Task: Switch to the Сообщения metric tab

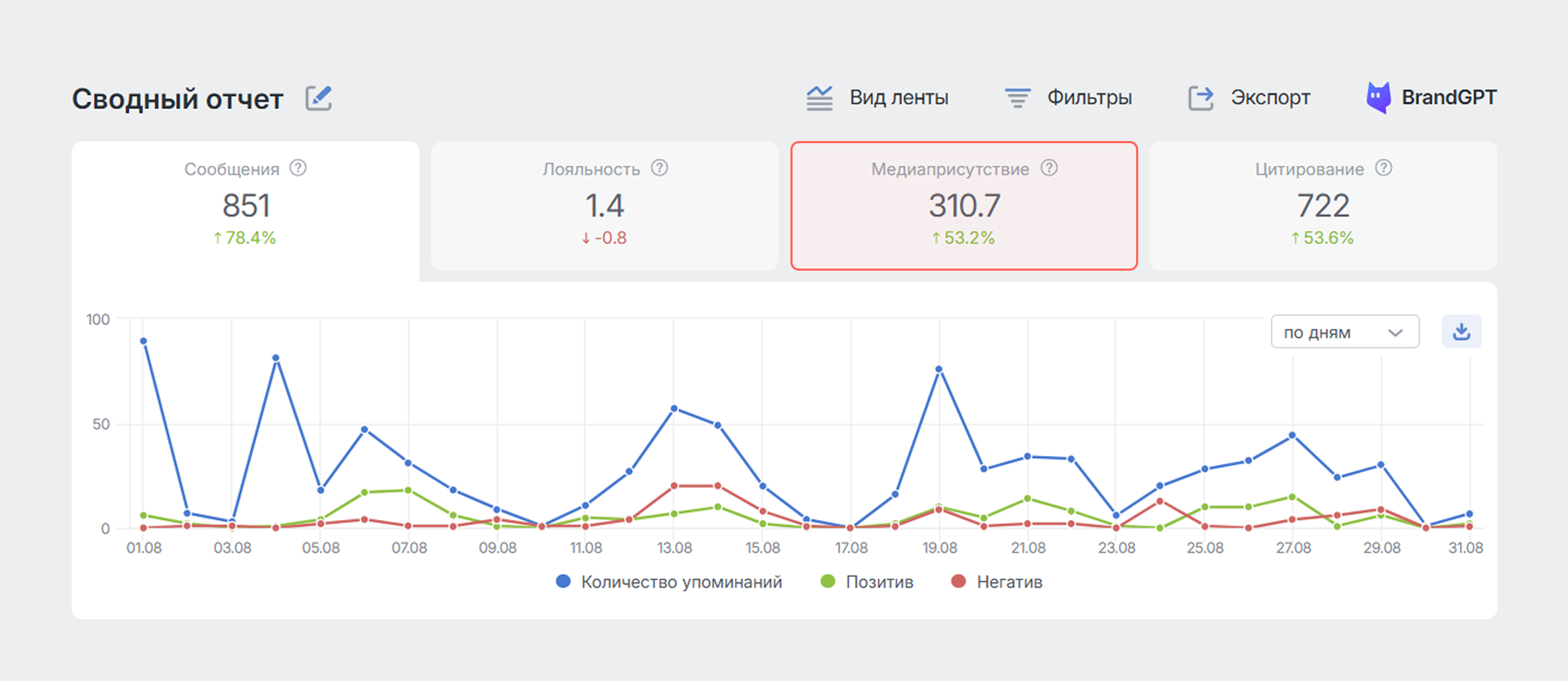Action: [x=245, y=207]
